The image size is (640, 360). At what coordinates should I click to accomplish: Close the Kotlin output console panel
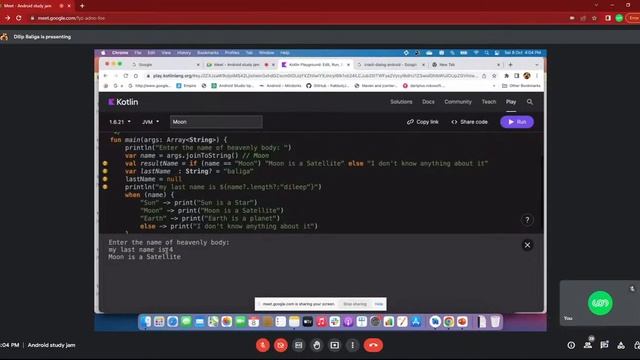[x=527, y=245]
